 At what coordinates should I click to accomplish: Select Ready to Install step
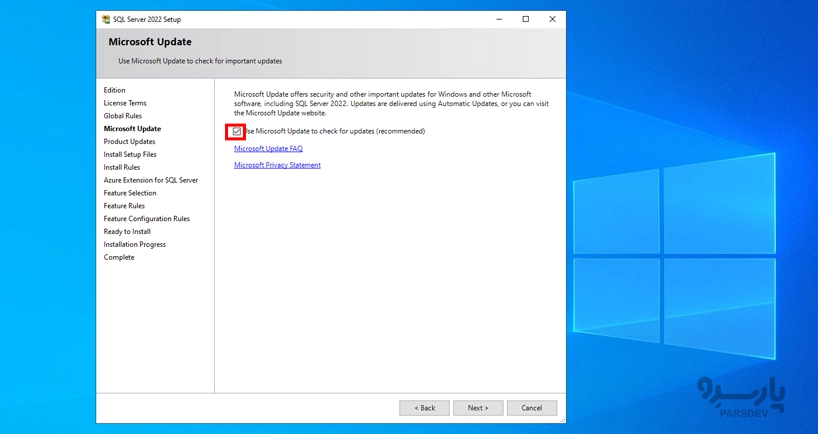click(x=127, y=232)
